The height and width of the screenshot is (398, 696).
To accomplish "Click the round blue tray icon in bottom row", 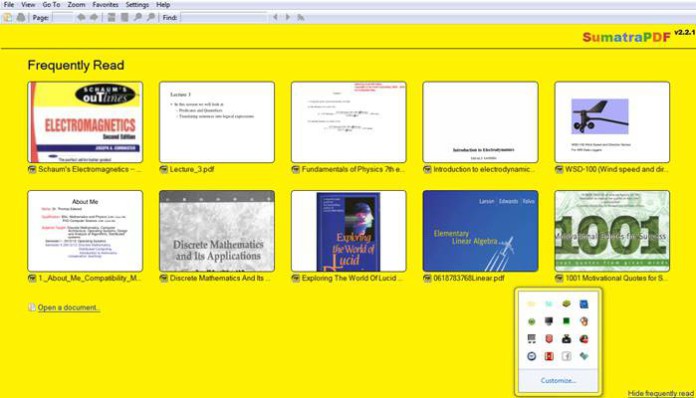I will pos(531,356).
